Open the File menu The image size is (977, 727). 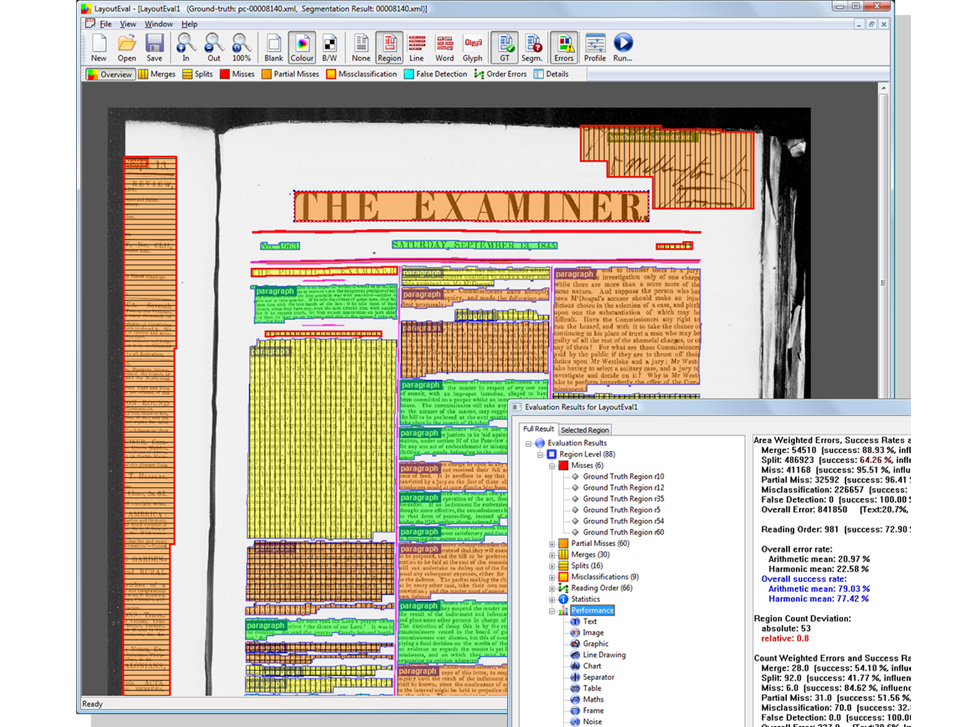coord(106,24)
